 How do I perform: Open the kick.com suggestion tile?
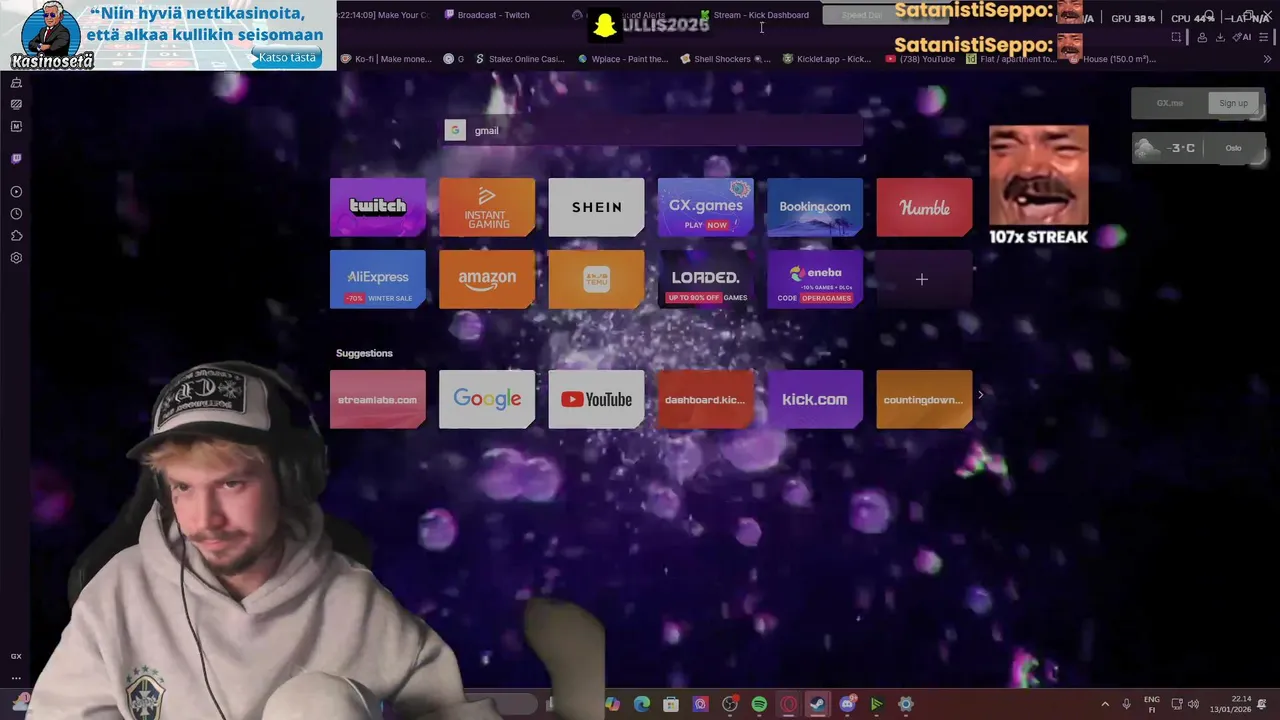coord(815,399)
